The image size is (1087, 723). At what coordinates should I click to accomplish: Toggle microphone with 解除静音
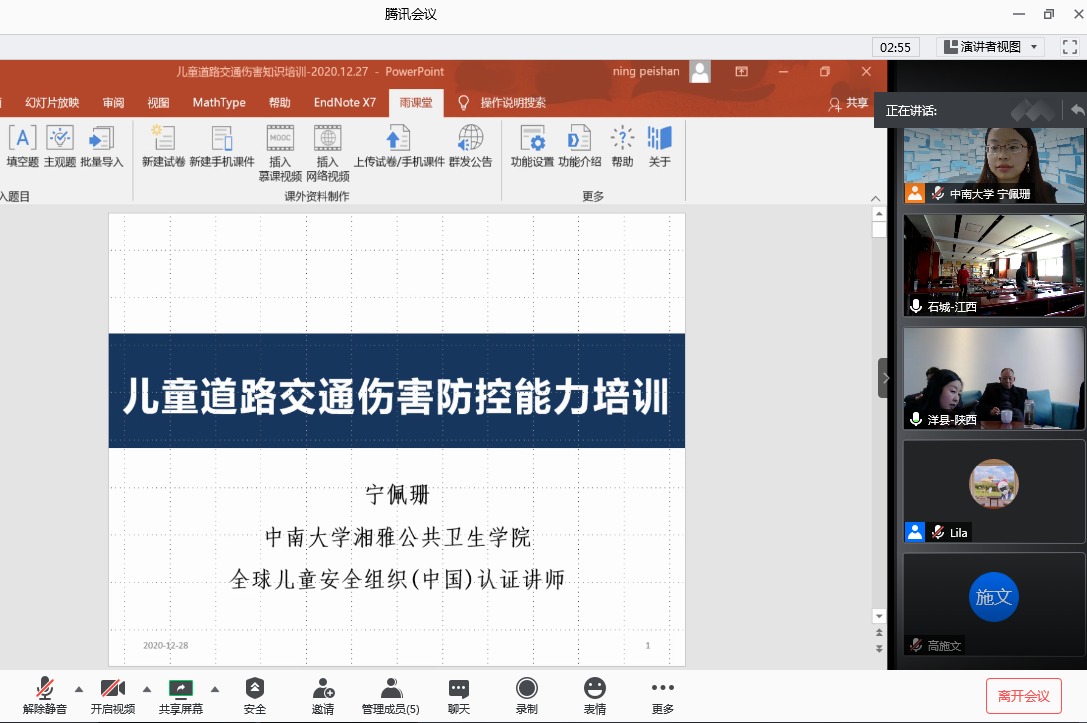(45, 696)
